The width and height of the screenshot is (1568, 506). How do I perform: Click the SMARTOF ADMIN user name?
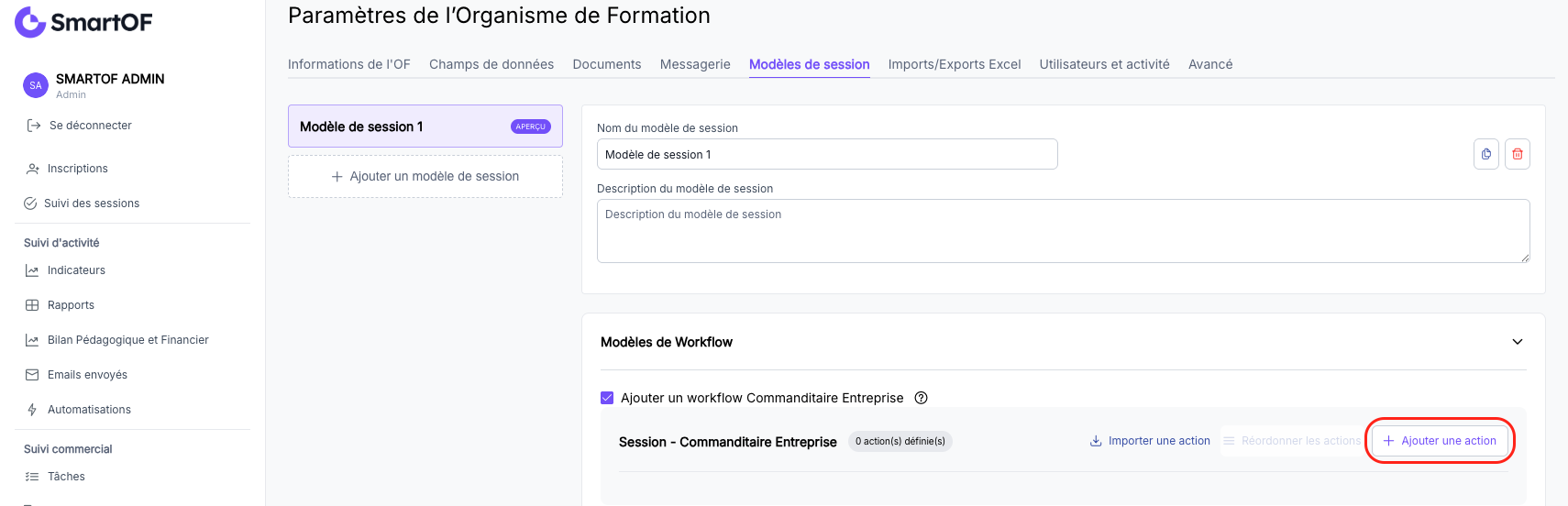point(110,79)
